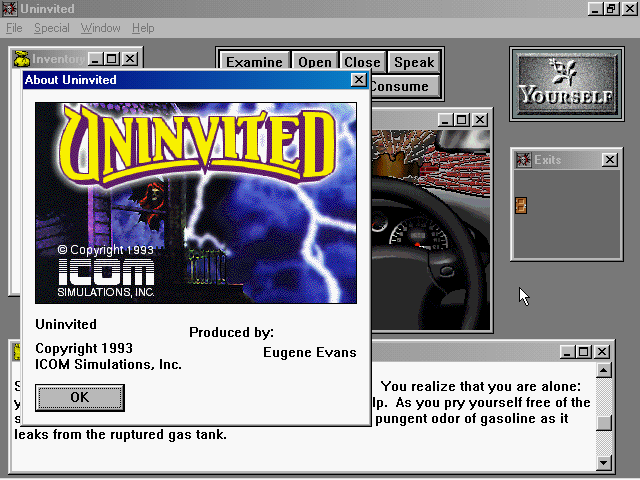Screen dimensions: 640x480
Task: Minimize the text narration window
Action: click(x=567, y=352)
